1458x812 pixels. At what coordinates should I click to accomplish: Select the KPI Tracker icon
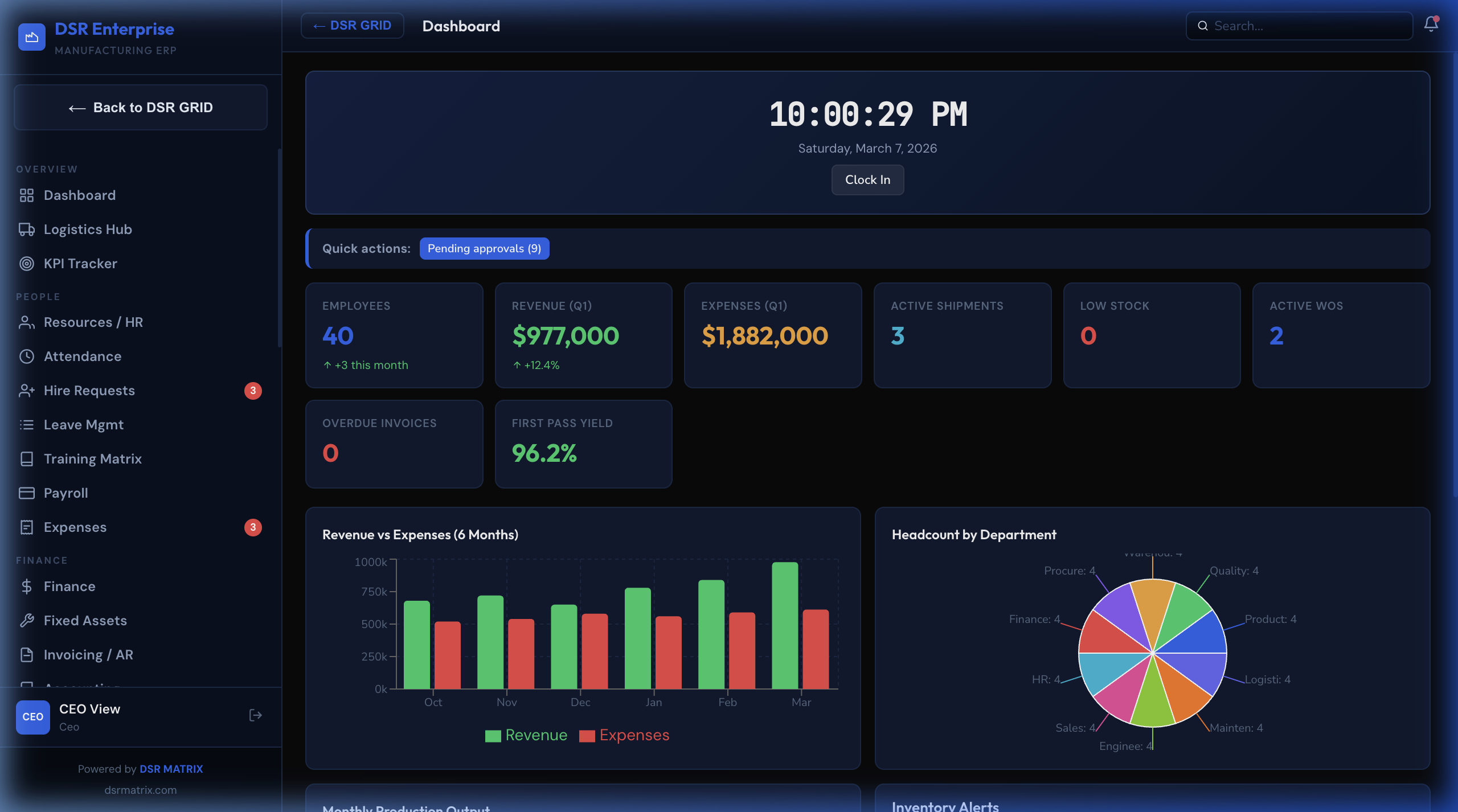[x=27, y=263]
